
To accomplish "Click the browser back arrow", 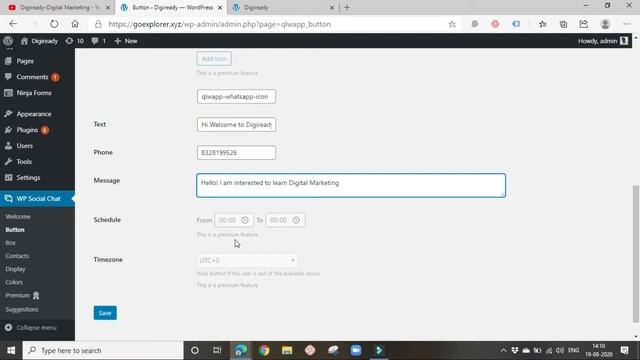I will click(13, 24).
